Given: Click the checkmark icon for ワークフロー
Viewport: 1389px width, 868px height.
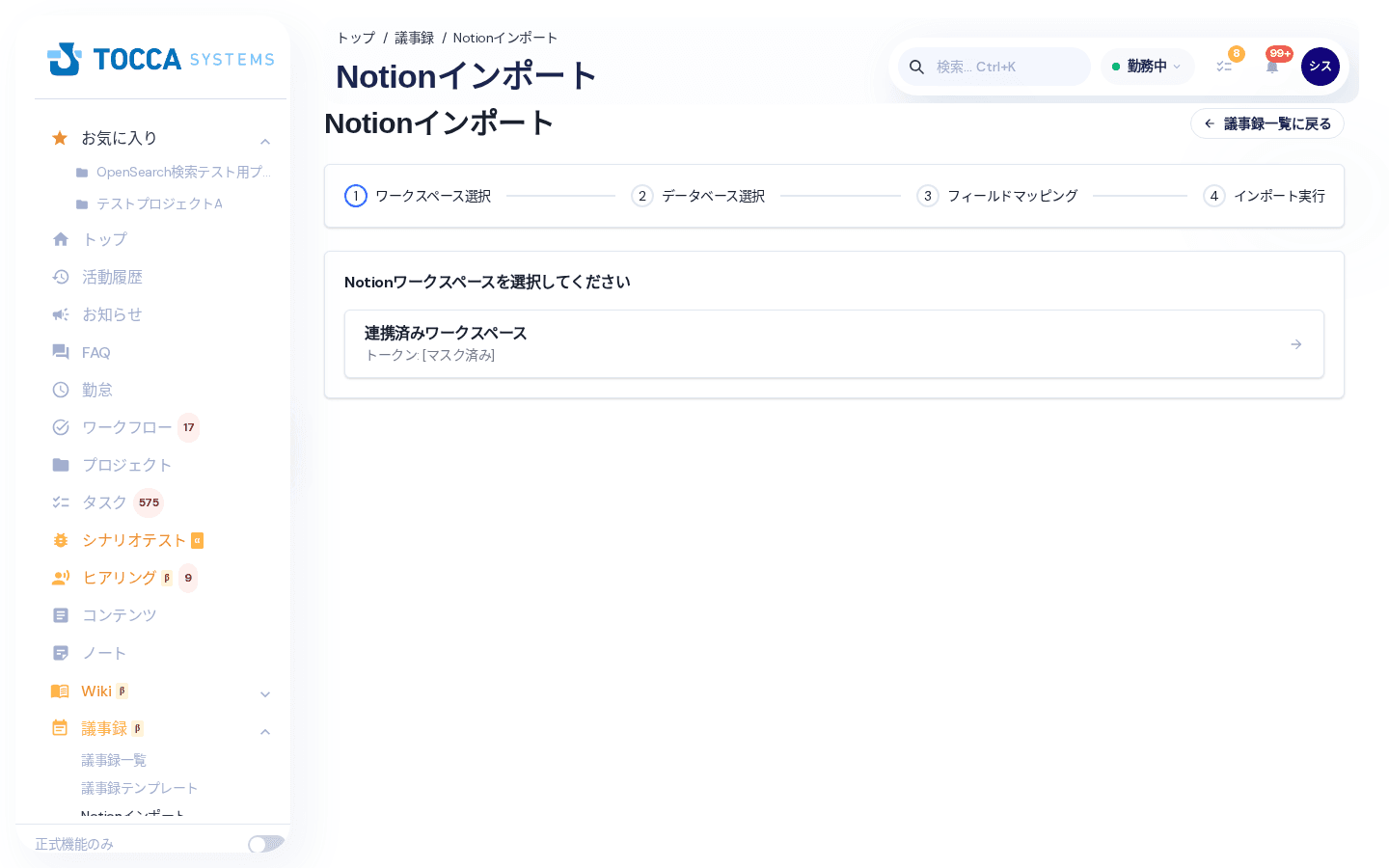Looking at the screenshot, I should pyautogui.click(x=61, y=427).
